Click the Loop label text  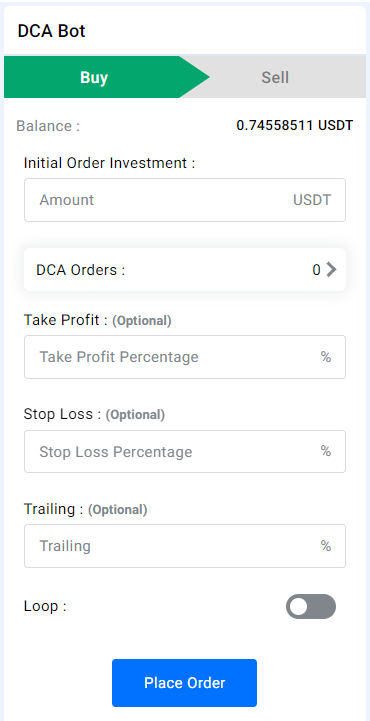click(45, 607)
